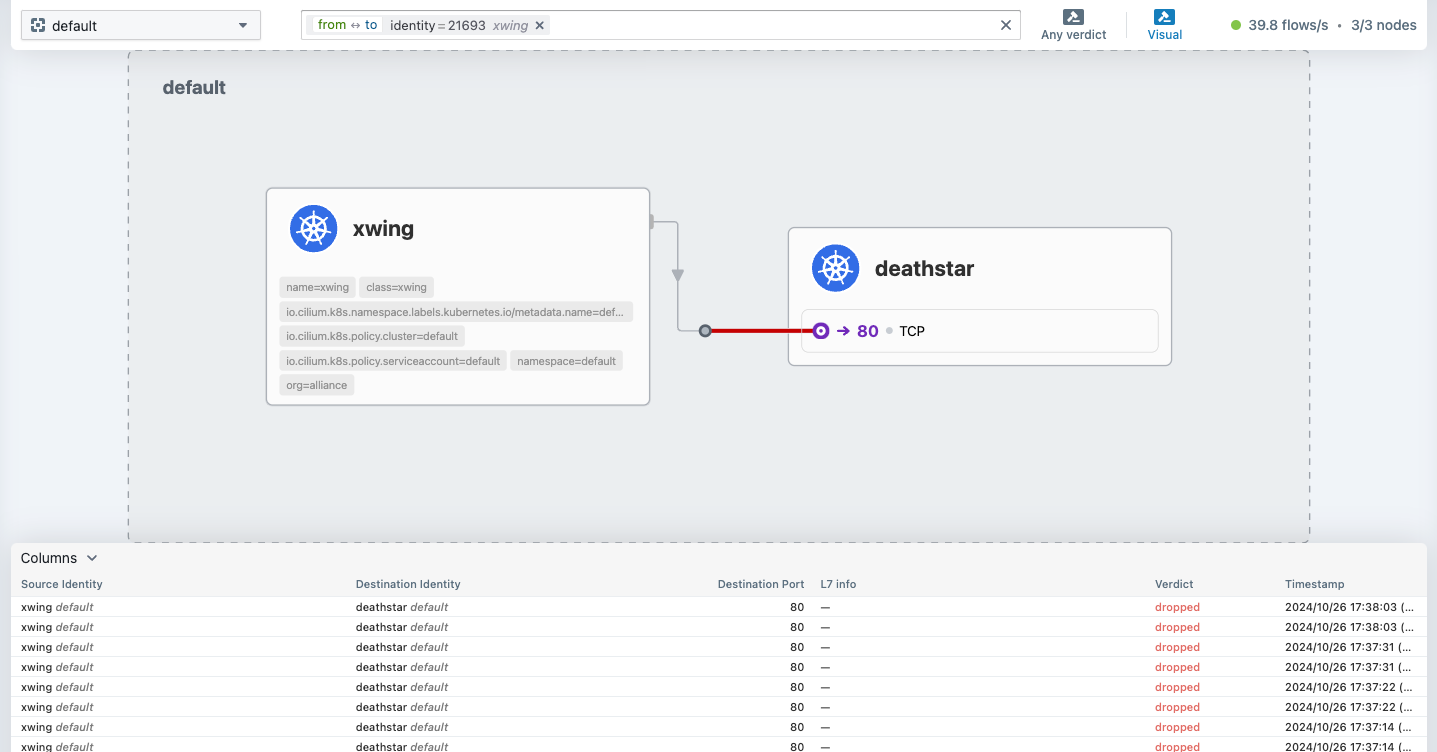Click the name=xwing label tag
The height and width of the screenshot is (752, 1437).
(317, 287)
